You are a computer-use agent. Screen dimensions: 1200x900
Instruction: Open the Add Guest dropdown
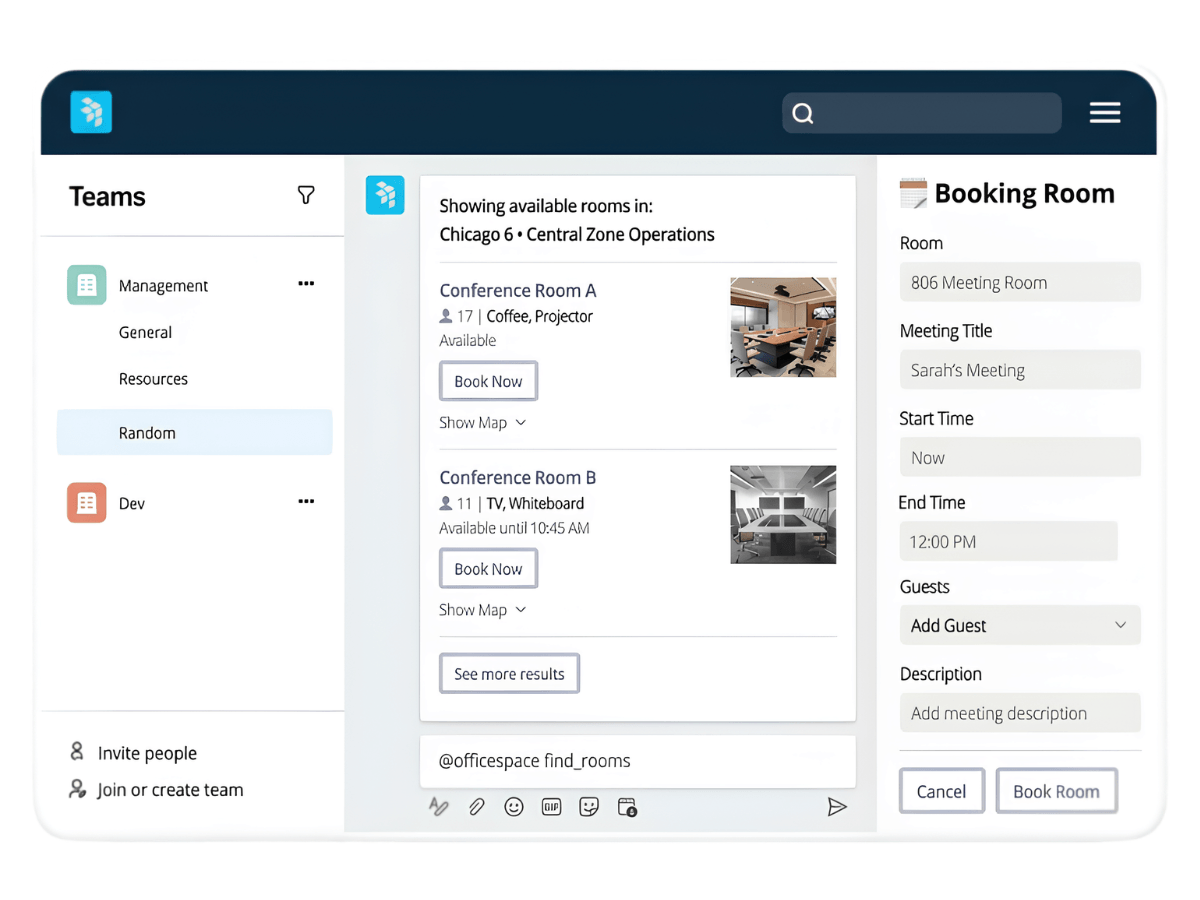(x=1020, y=625)
